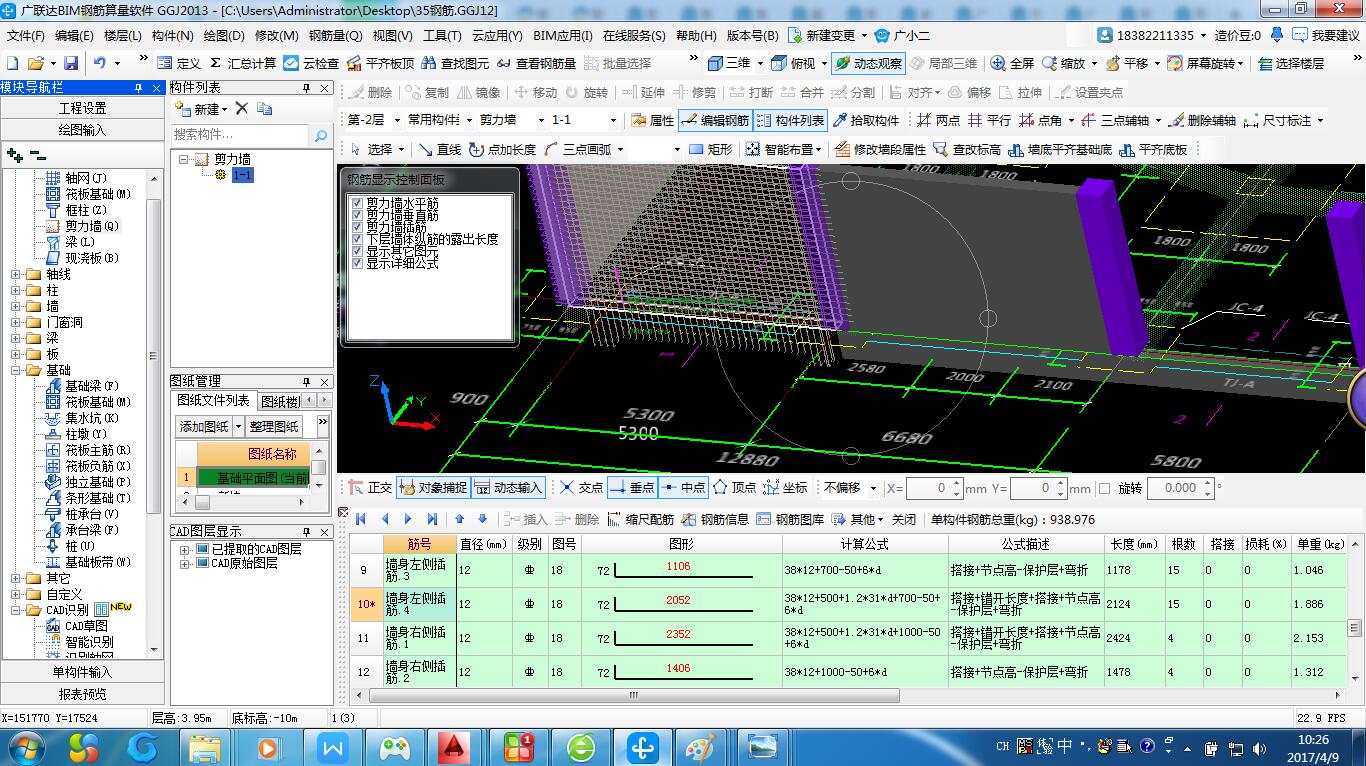1366x766 pixels.
Task: Open 查看钢筋量 view rebar quantity
Action: pos(536,63)
